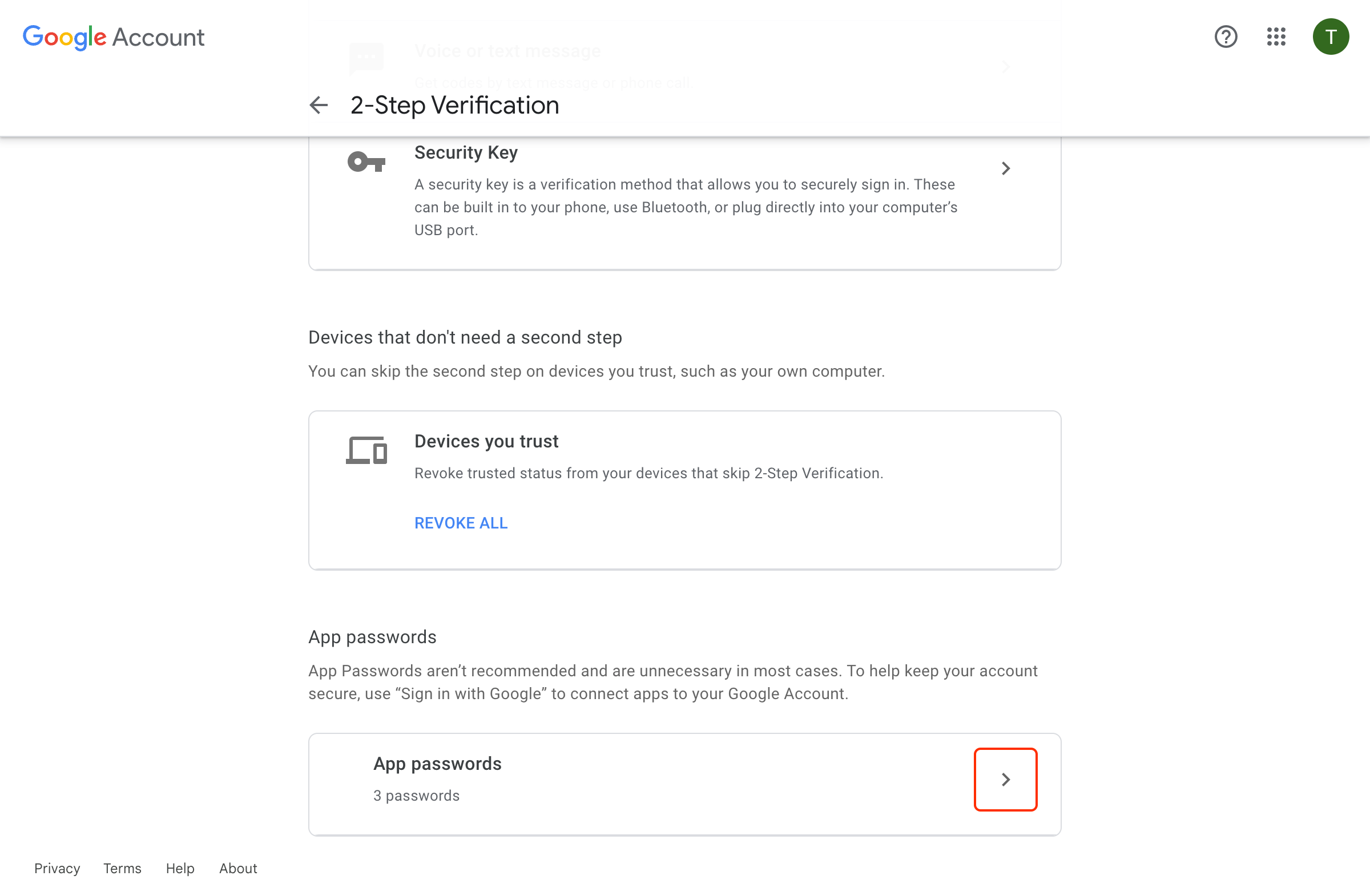Select the 2-Step Verification page title
This screenshot has height=896, width=1370.
[455, 106]
